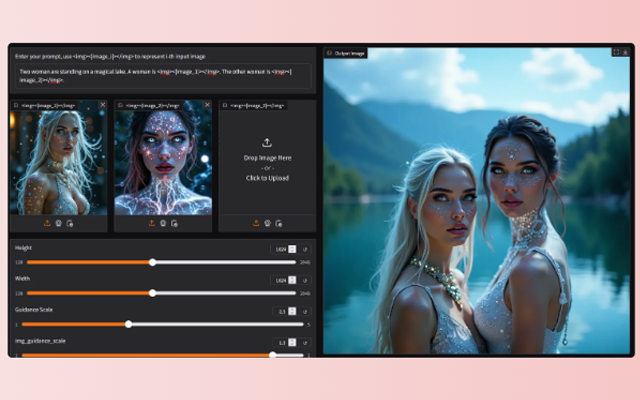This screenshot has width=640, height=400.
Task: Click the img_guidance_scale number stepper
Action: pyautogui.click(x=292, y=342)
